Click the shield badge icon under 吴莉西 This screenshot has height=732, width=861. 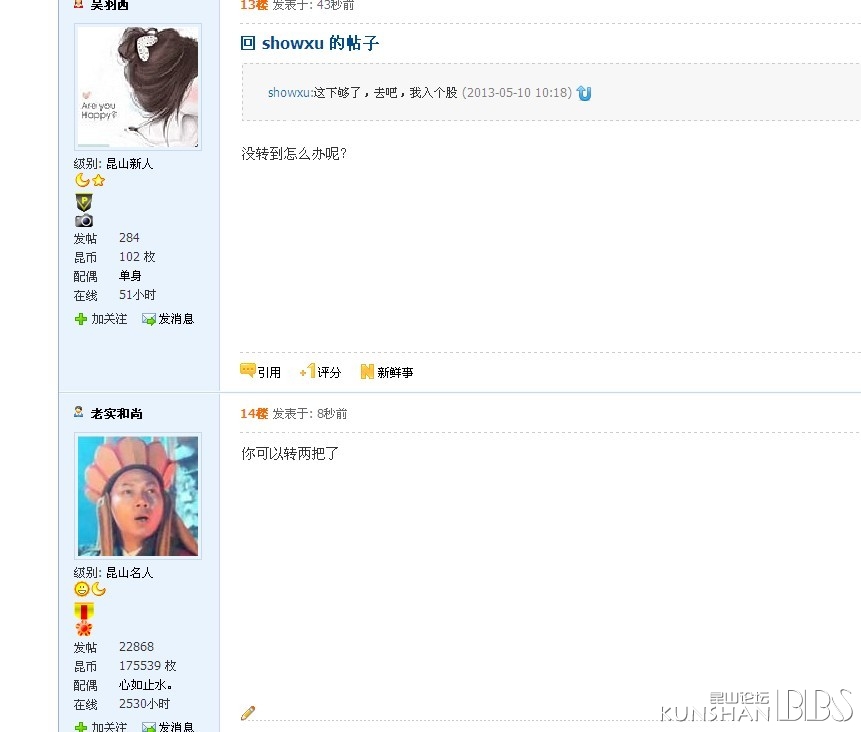(x=84, y=202)
